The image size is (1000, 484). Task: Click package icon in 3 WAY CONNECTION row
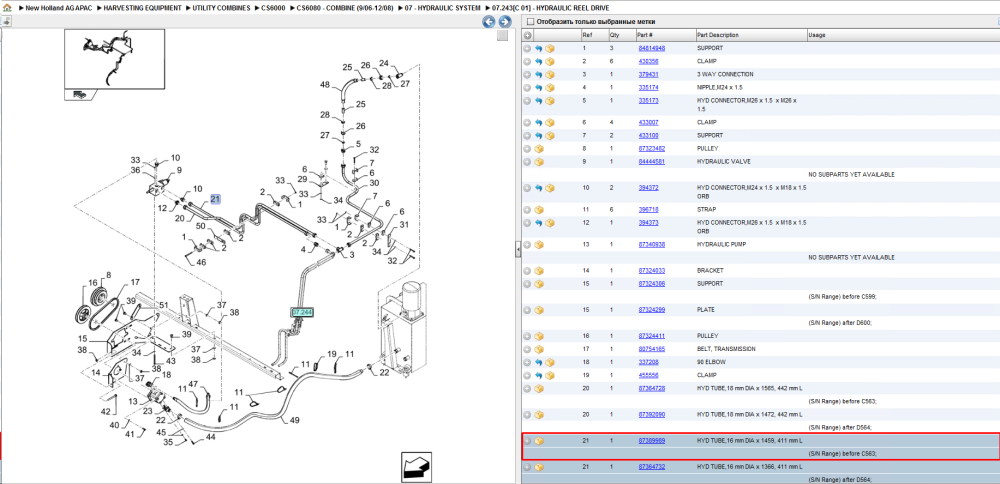click(x=550, y=75)
